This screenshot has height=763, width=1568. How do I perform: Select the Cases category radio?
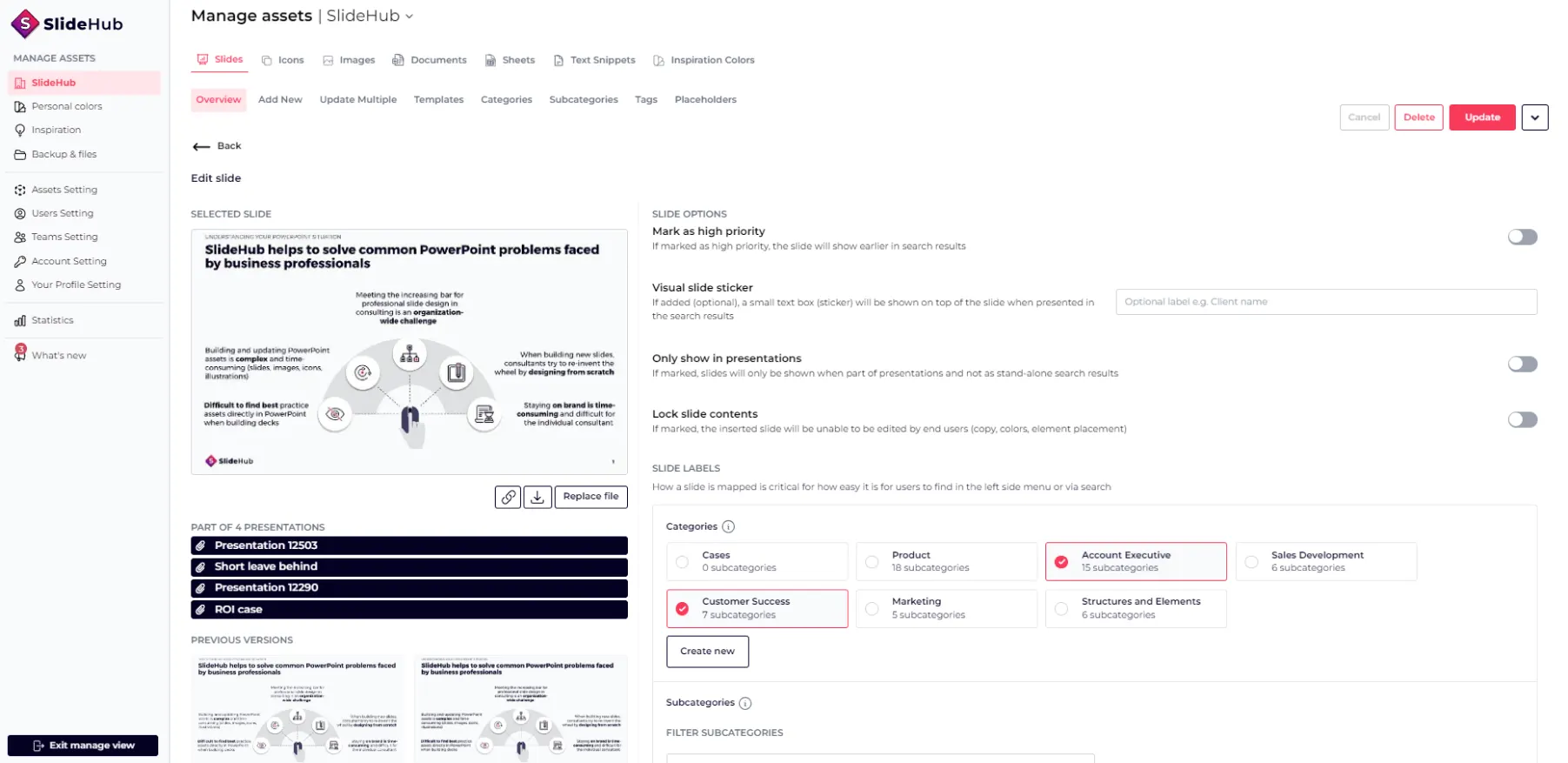point(682,562)
